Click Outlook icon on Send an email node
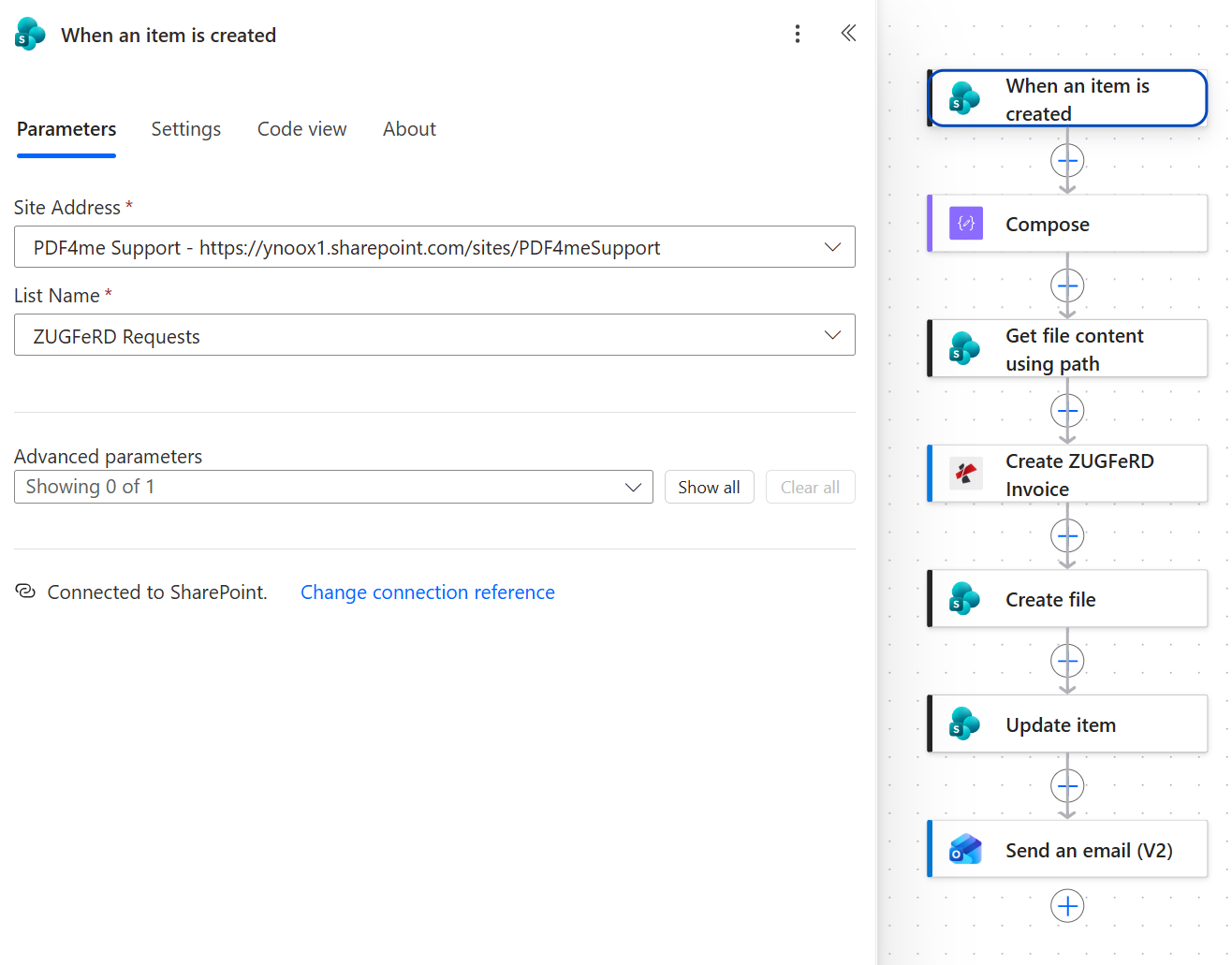Viewport: 1232px width, 965px height. (x=965, y=850)
